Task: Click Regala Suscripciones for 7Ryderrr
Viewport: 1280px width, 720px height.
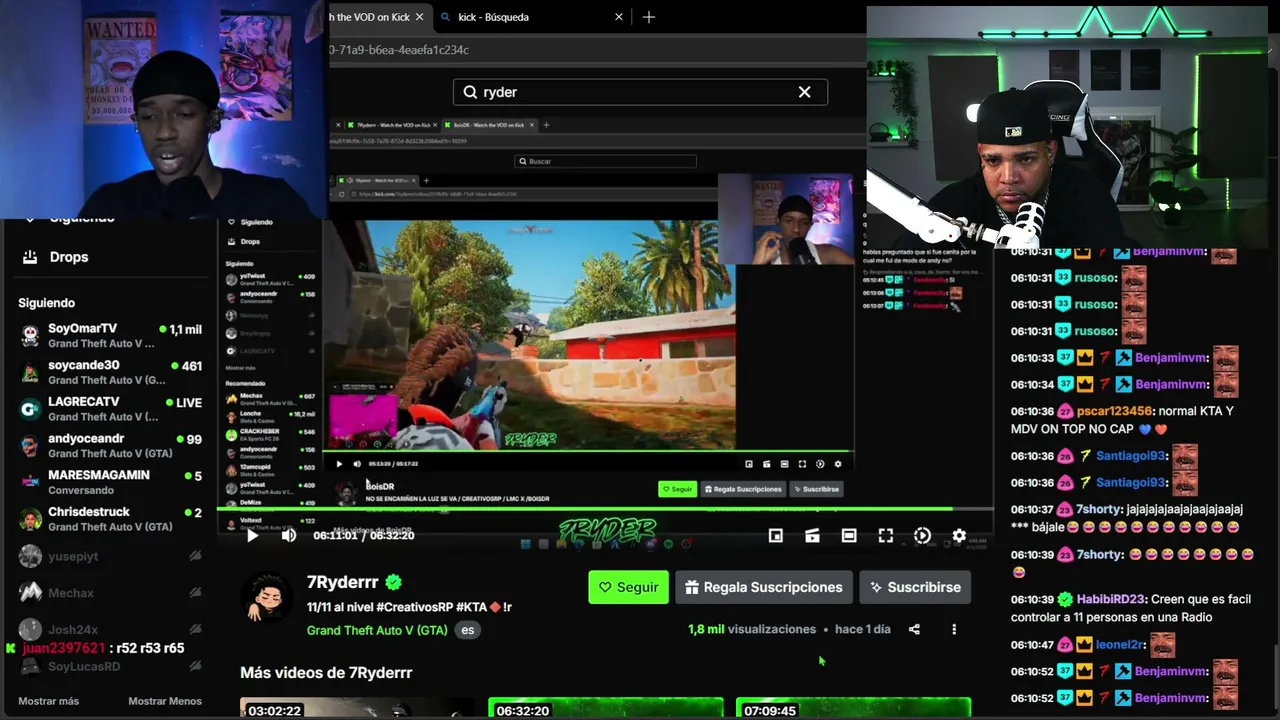Action: click(x=764, y=587)
